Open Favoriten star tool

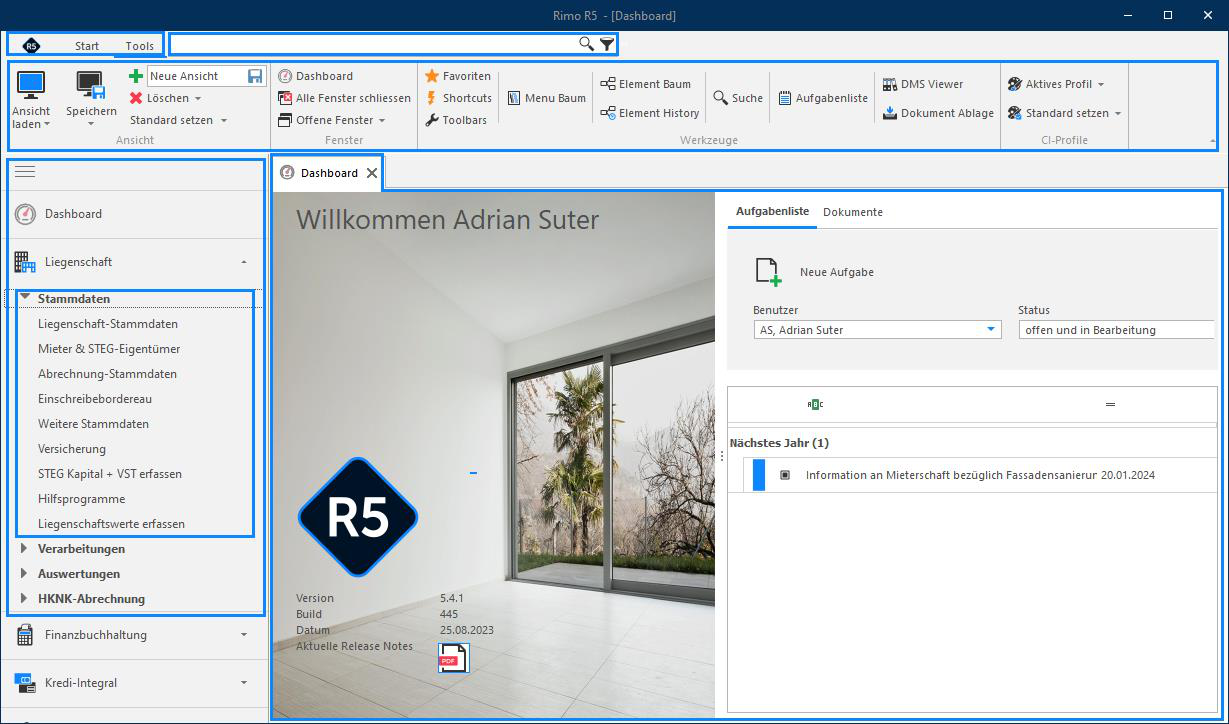[458, 76]
